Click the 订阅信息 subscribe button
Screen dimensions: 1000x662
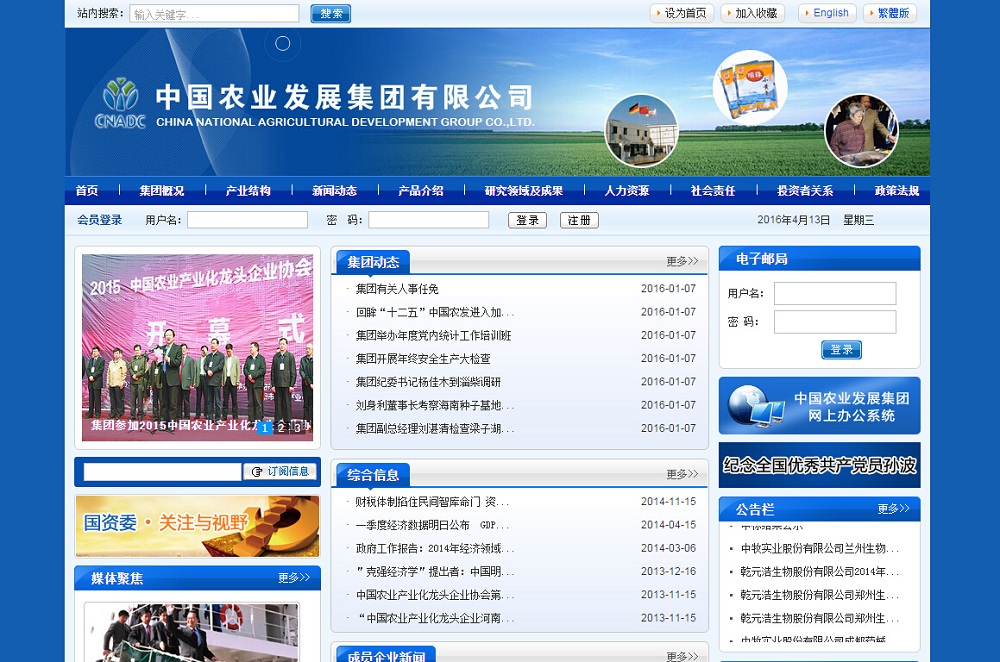click(281, 471)
